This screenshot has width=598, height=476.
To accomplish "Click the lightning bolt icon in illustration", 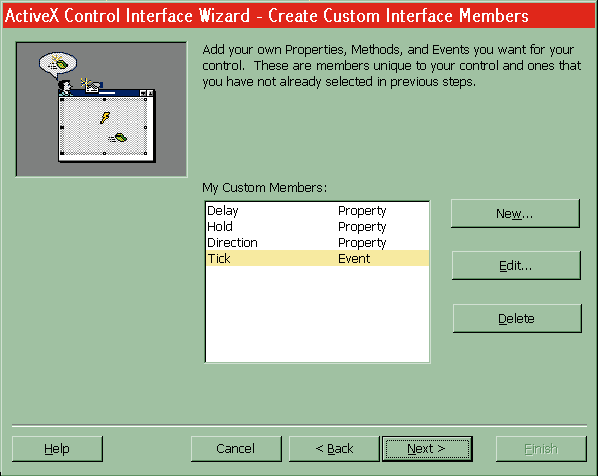I will pyautogui.click(x=105, y=117).
